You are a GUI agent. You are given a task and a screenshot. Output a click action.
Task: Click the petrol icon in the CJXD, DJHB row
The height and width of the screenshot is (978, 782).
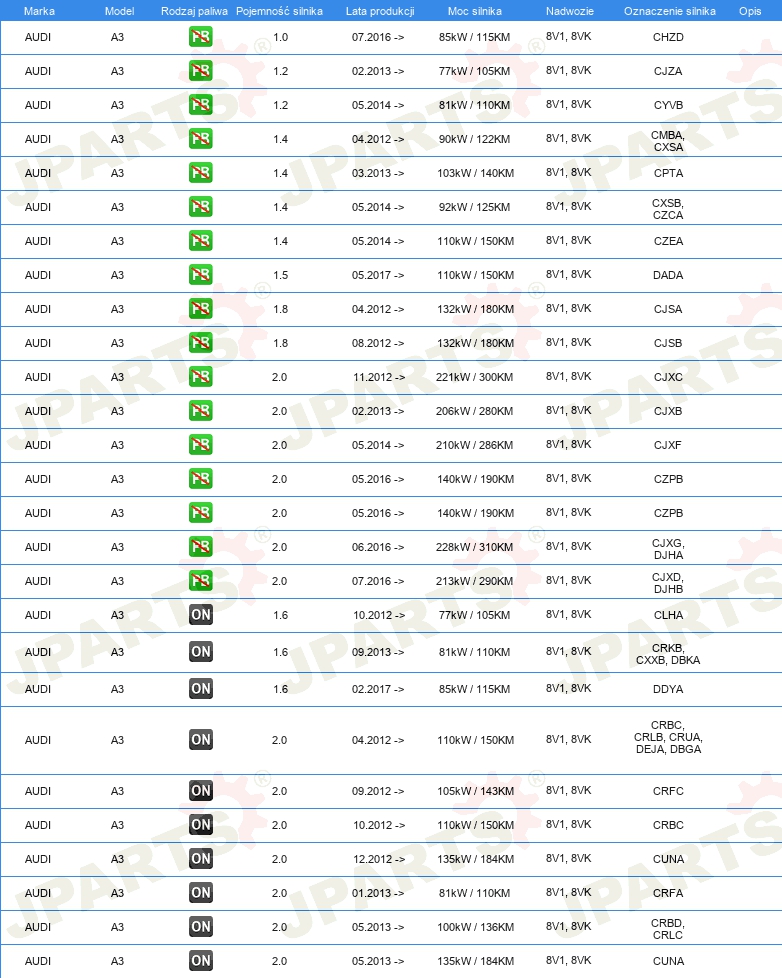coord(200,581)
